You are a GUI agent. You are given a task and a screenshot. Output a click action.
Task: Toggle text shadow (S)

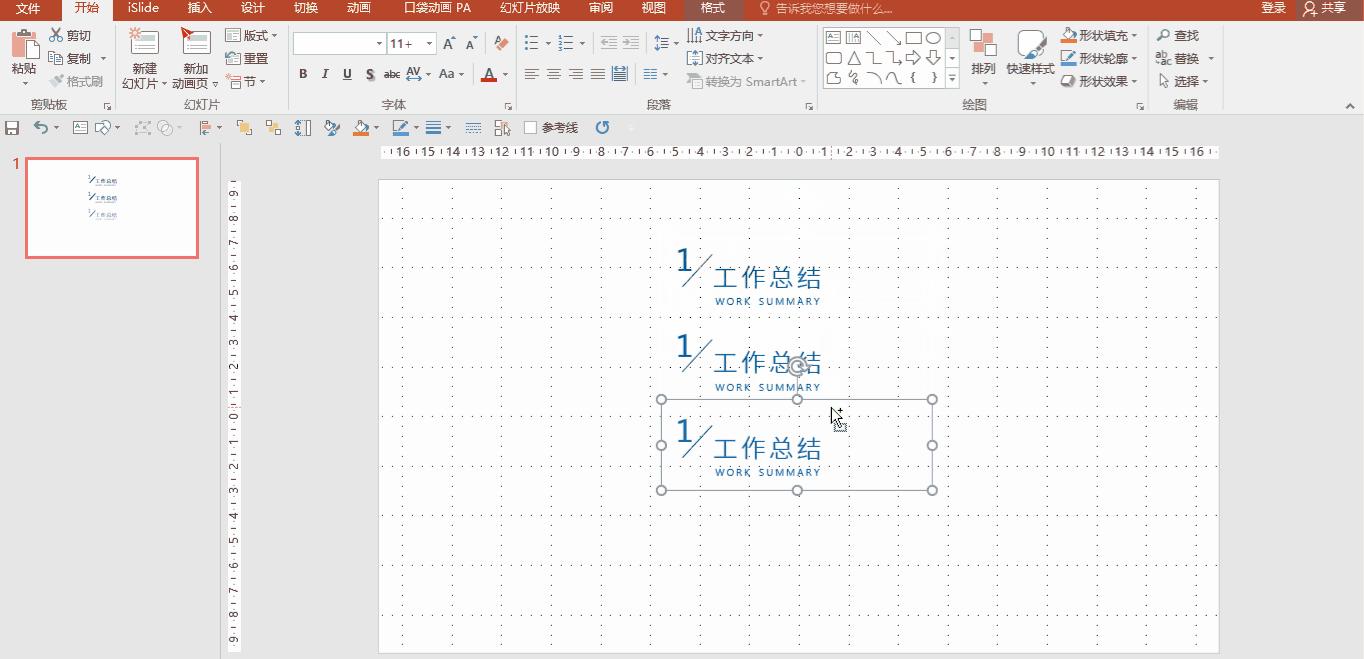[x=370, y=74]
